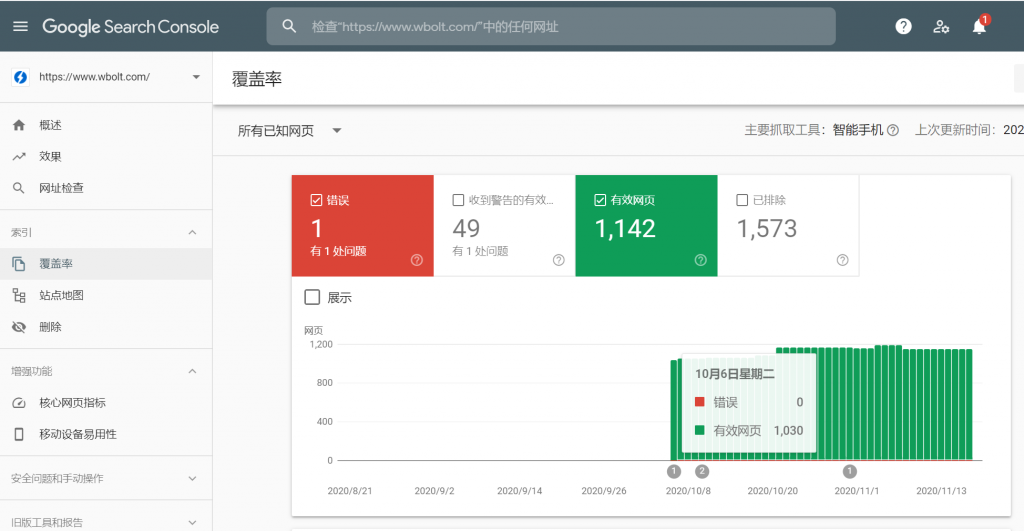Toggle the 错误 checkbox
The width and height of the screenshot is (1024, 531).
(317, 200)
